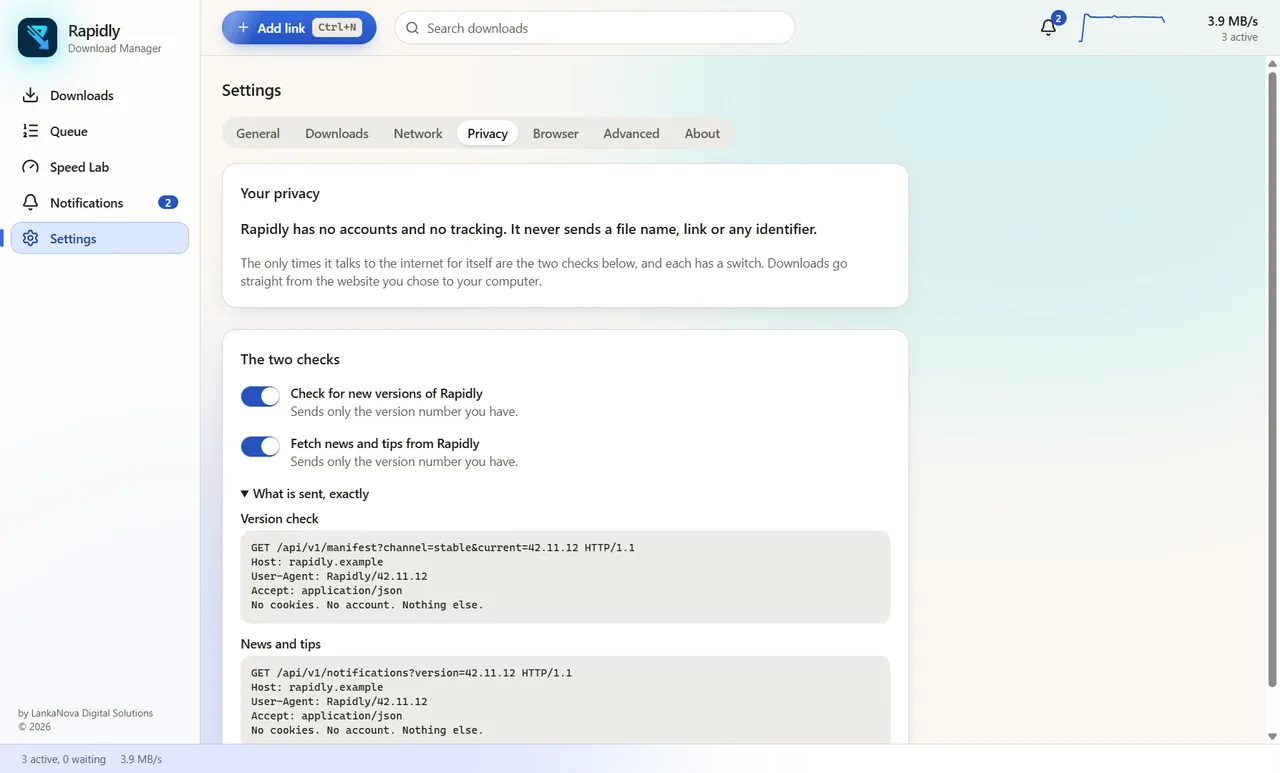Click the 'News and tips' label
1280x773 pixels.
[281, 644]
